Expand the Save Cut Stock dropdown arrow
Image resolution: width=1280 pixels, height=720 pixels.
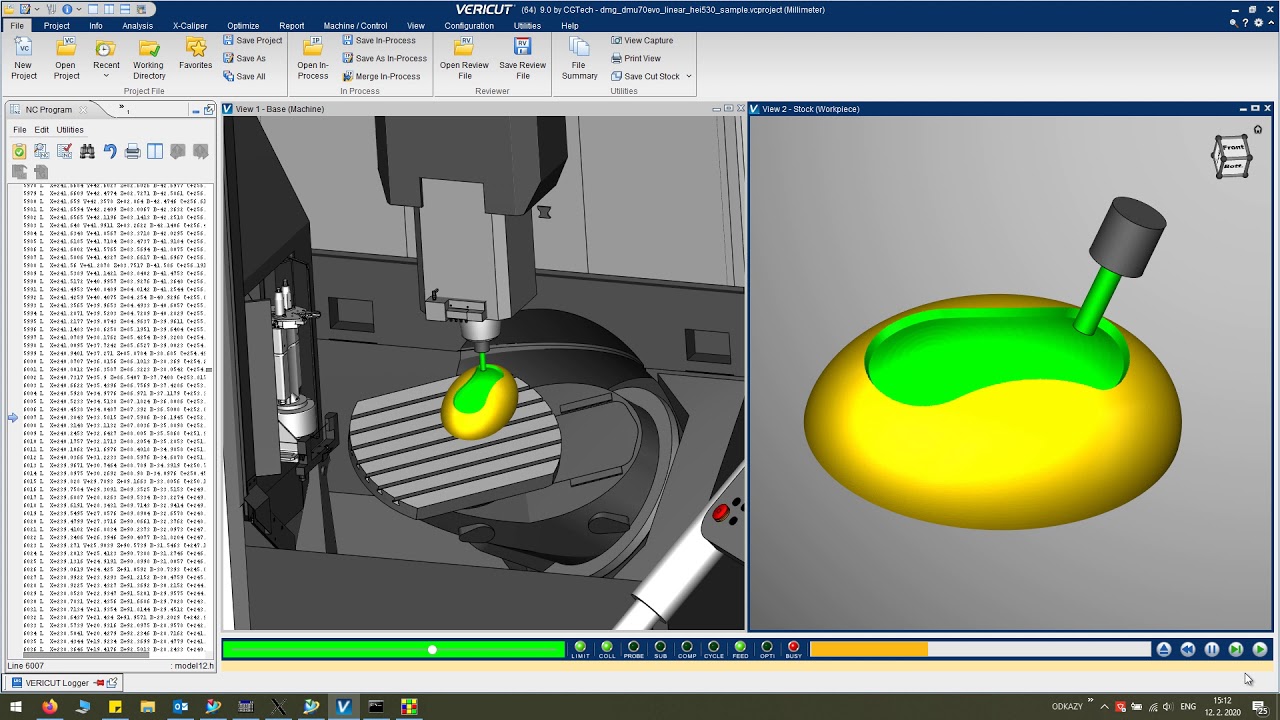(x=688, y=76)
